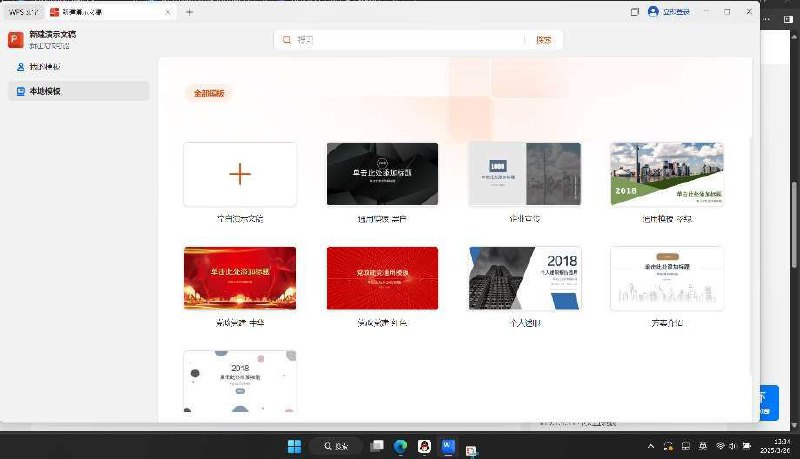Open the QQ penguin icon in taskbar

(424, 446)
